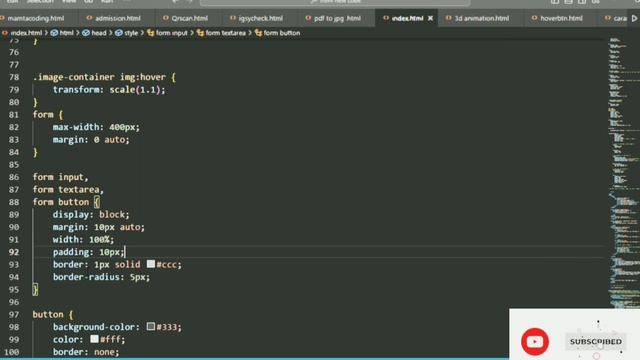Switch to the Qrscan.html tab
The width and height of the screenshot is (640, 360).
pos(185,18)
